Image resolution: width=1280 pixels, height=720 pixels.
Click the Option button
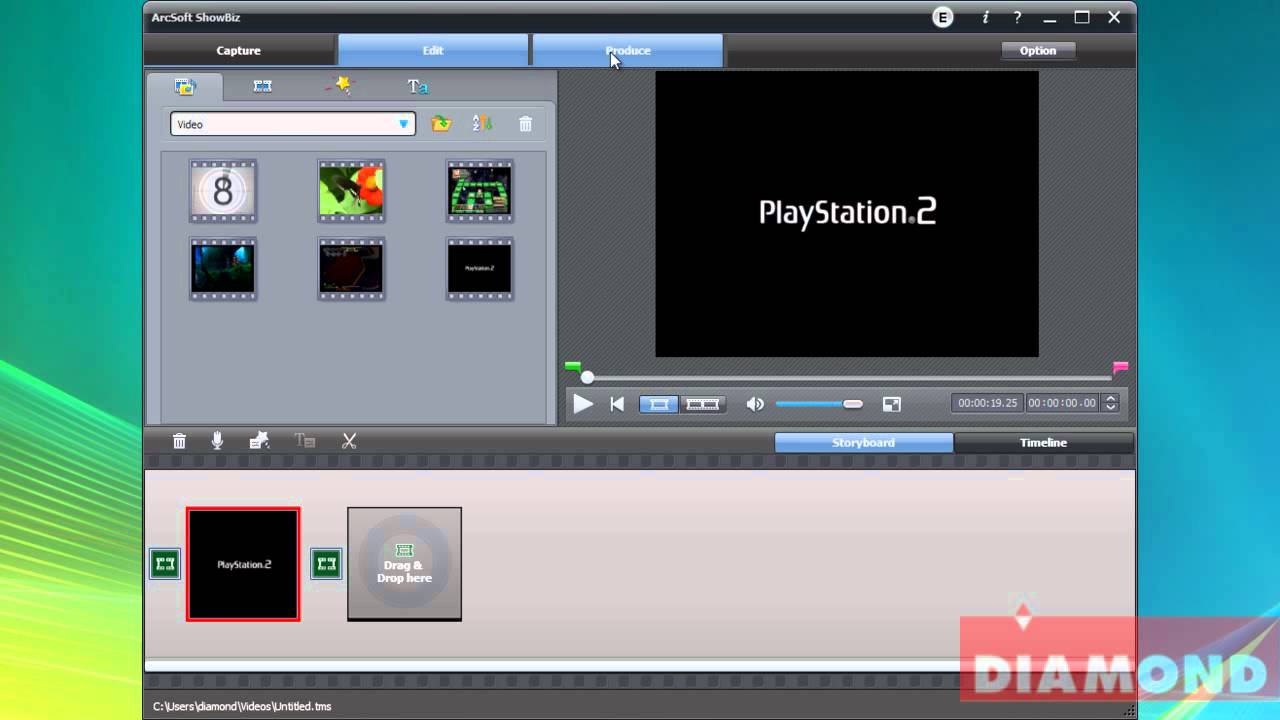[1037, 50]
